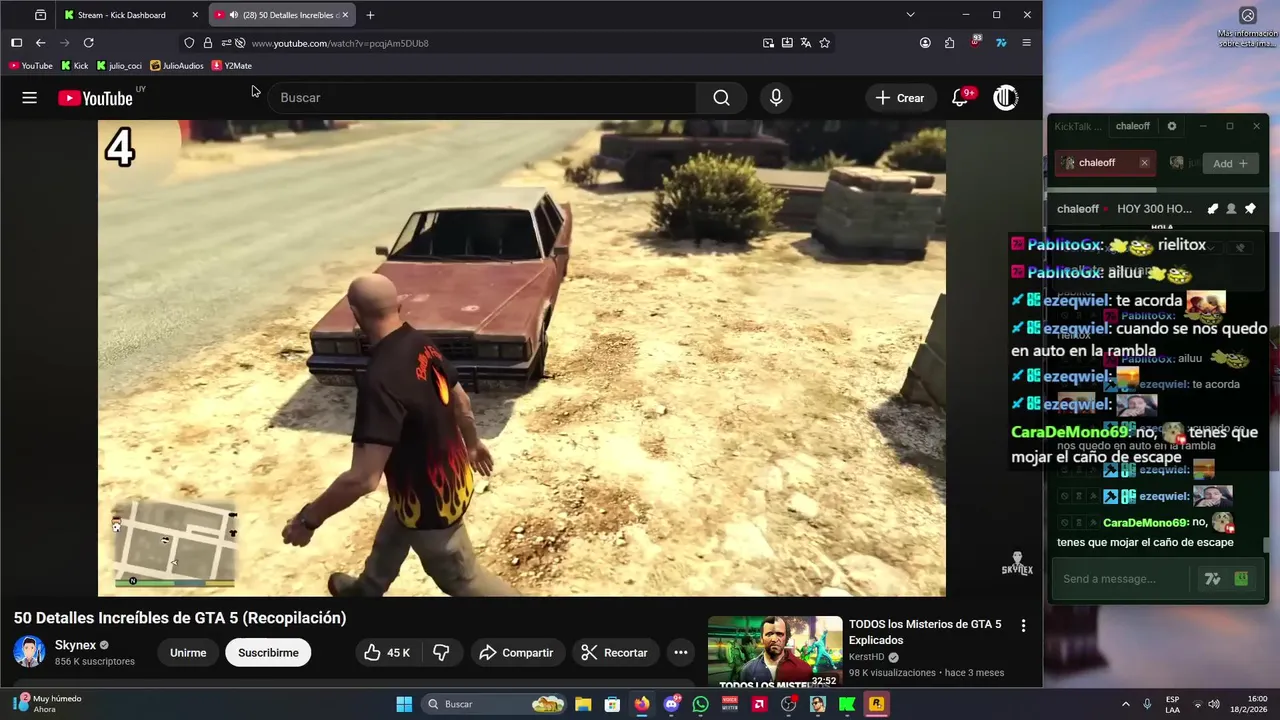Open the Windows Start menu
The height and width of the screenshot is (720, 1280).
(x=404, y=704)
